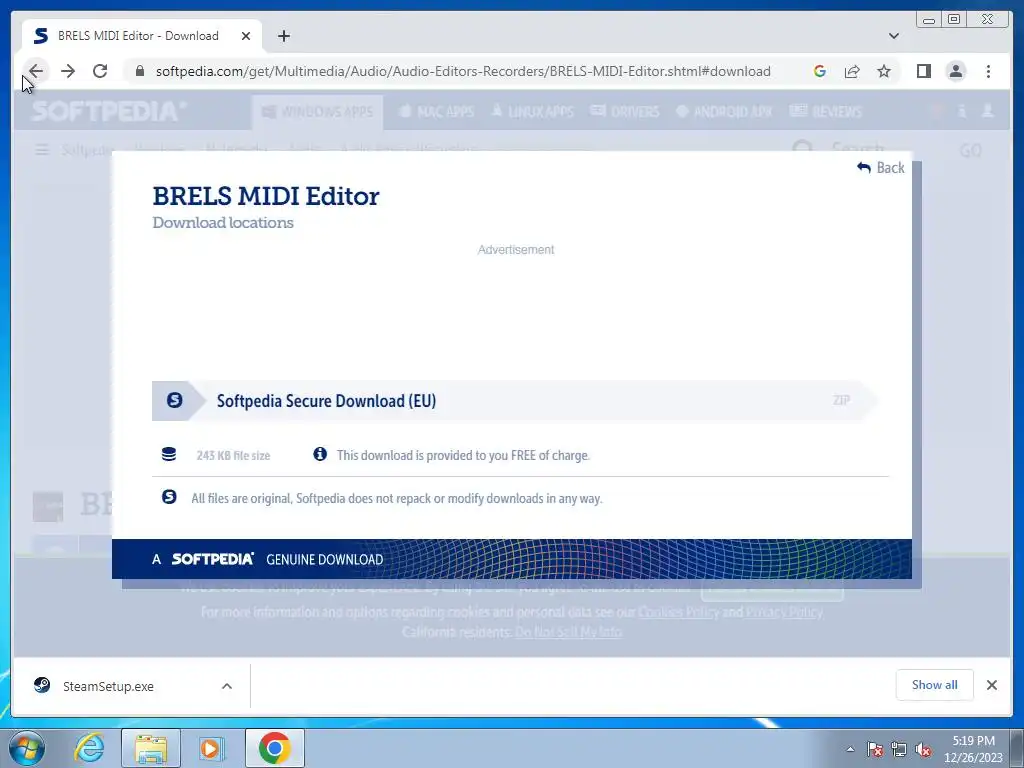Click the browser forward arrow

[68, 71]
